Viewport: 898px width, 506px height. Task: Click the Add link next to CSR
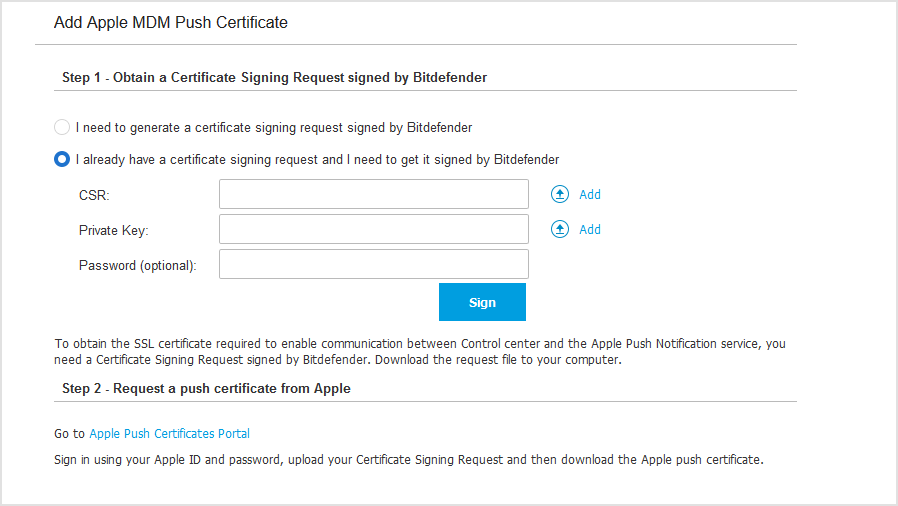(590, 195)
